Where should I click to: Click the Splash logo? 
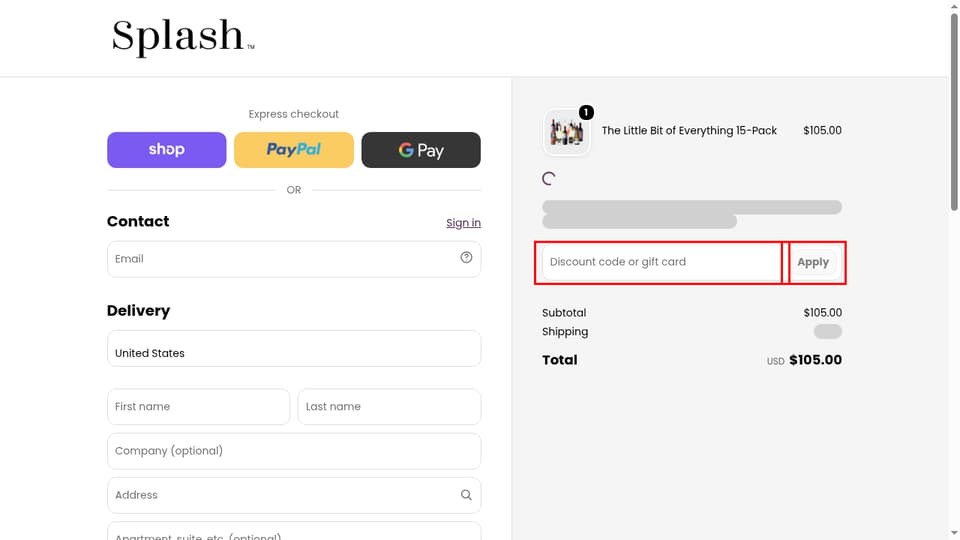[x=182, y=37]
